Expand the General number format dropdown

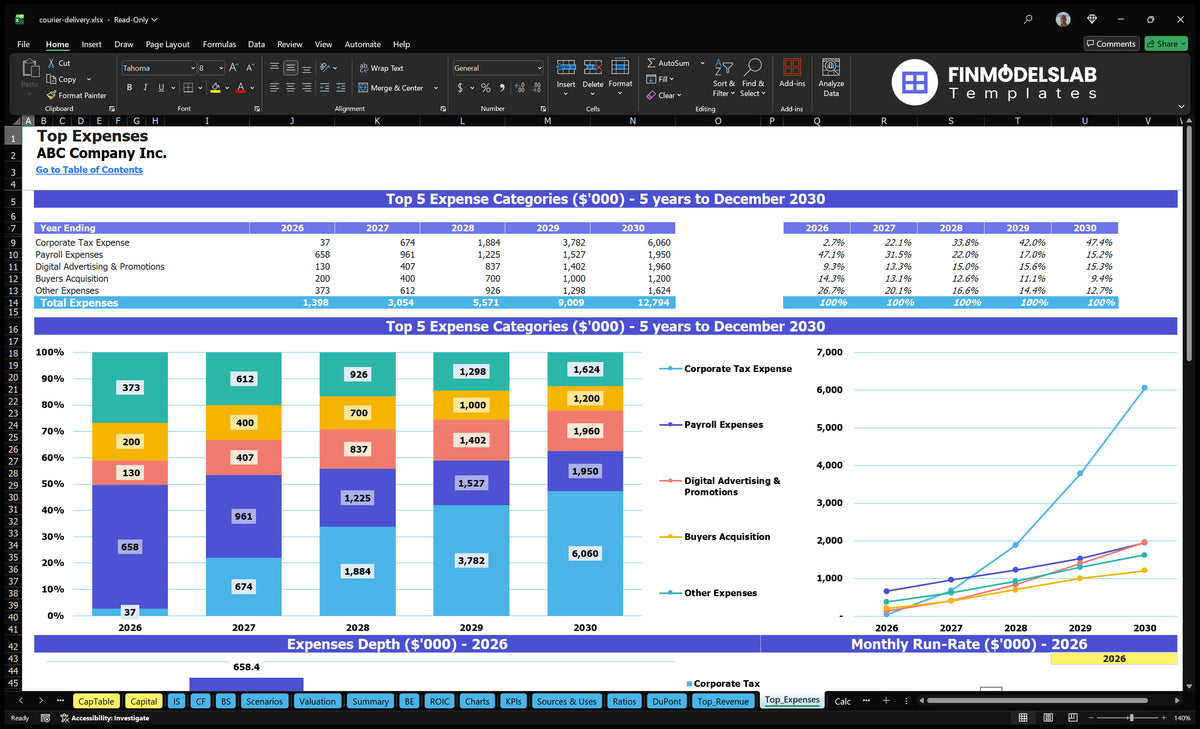point(539,68)
